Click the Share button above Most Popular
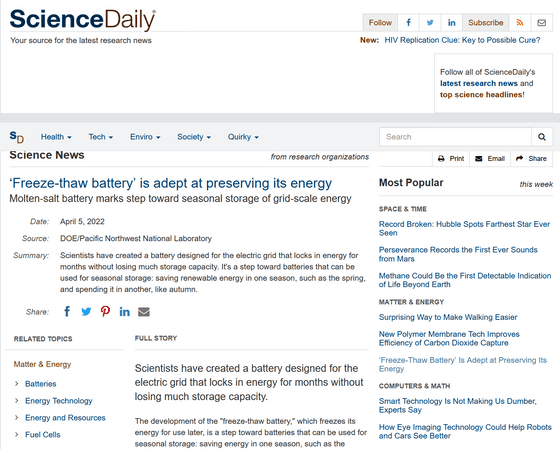Viewport: 560px width, 449px height. tap(531, 159)
